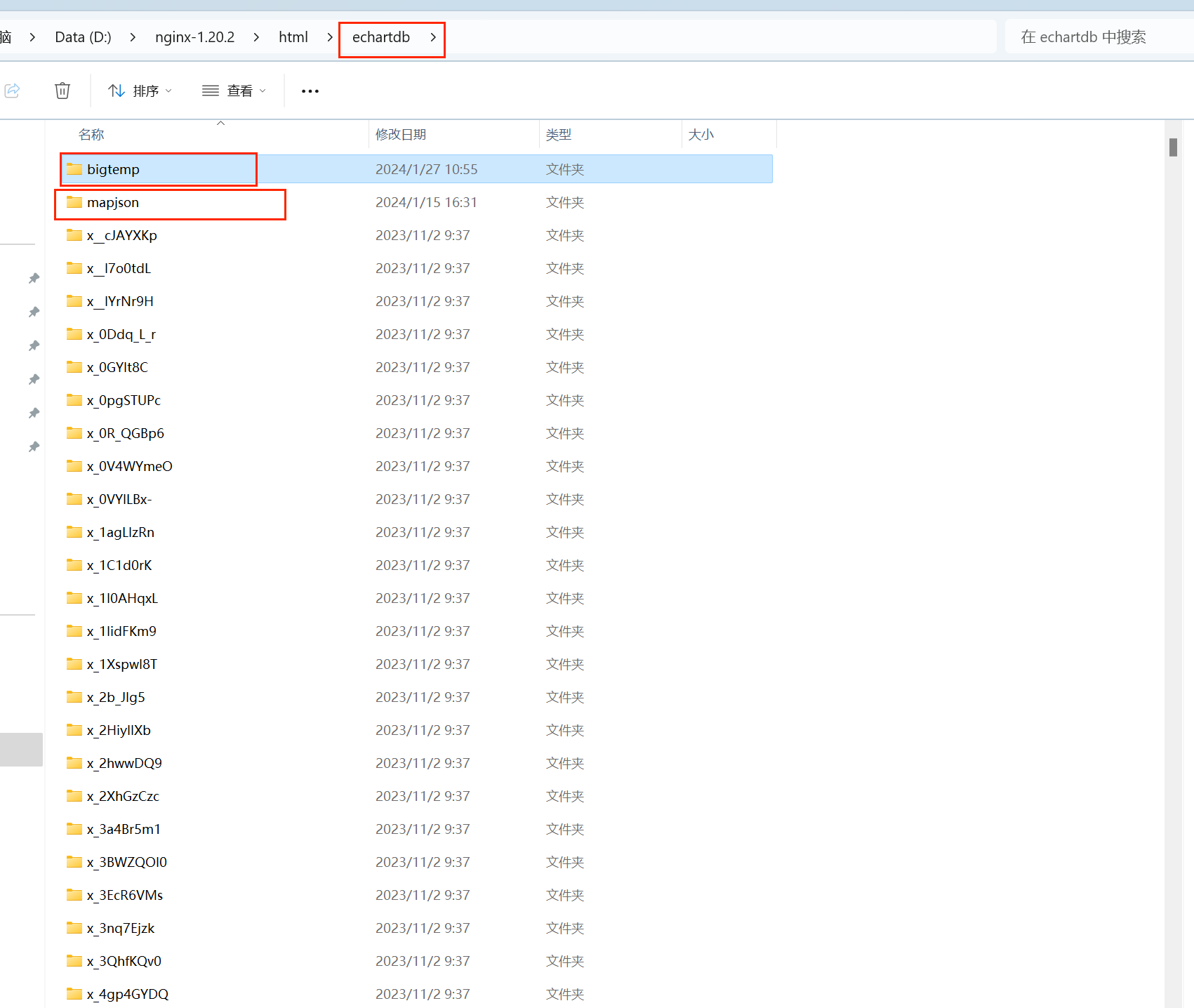Select the bigtemp folder icon
Screen dimensions: 1194x1008
click(74, 169)
